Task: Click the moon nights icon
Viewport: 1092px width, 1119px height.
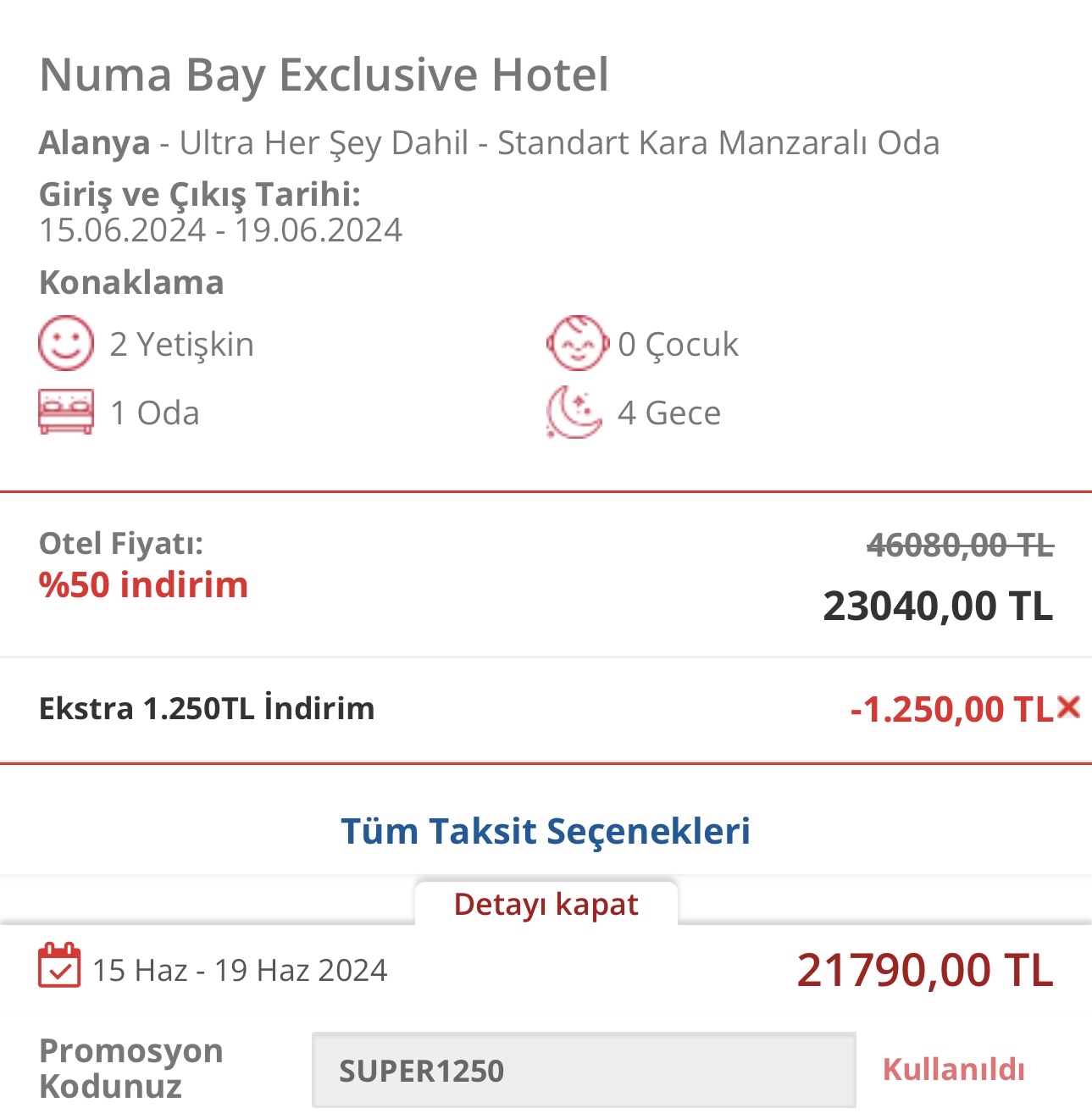Action: tap(574, 413)
